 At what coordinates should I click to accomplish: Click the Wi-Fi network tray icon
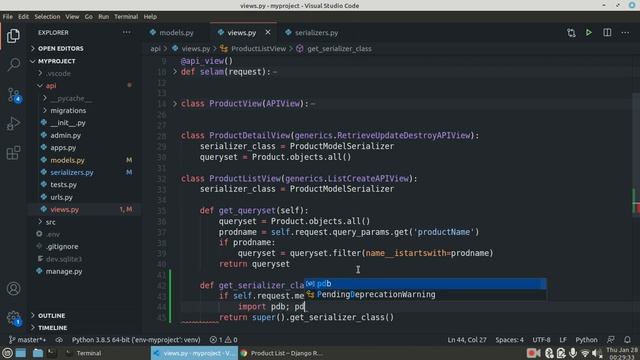tap(585, 353)
